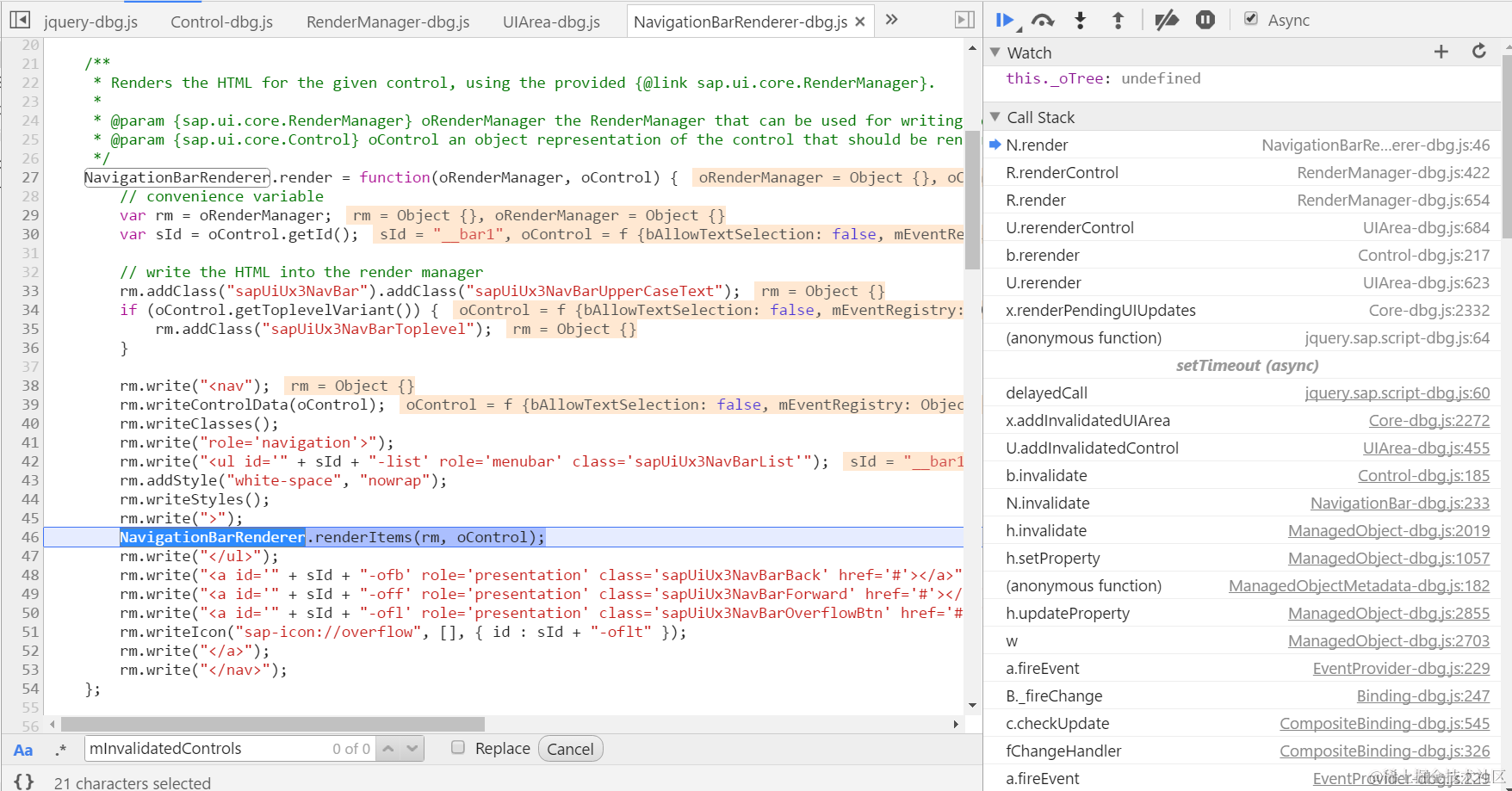The height and width of the screenshot is (791, 1512).
Task: Go to next search result
Action: pos(412,749)
